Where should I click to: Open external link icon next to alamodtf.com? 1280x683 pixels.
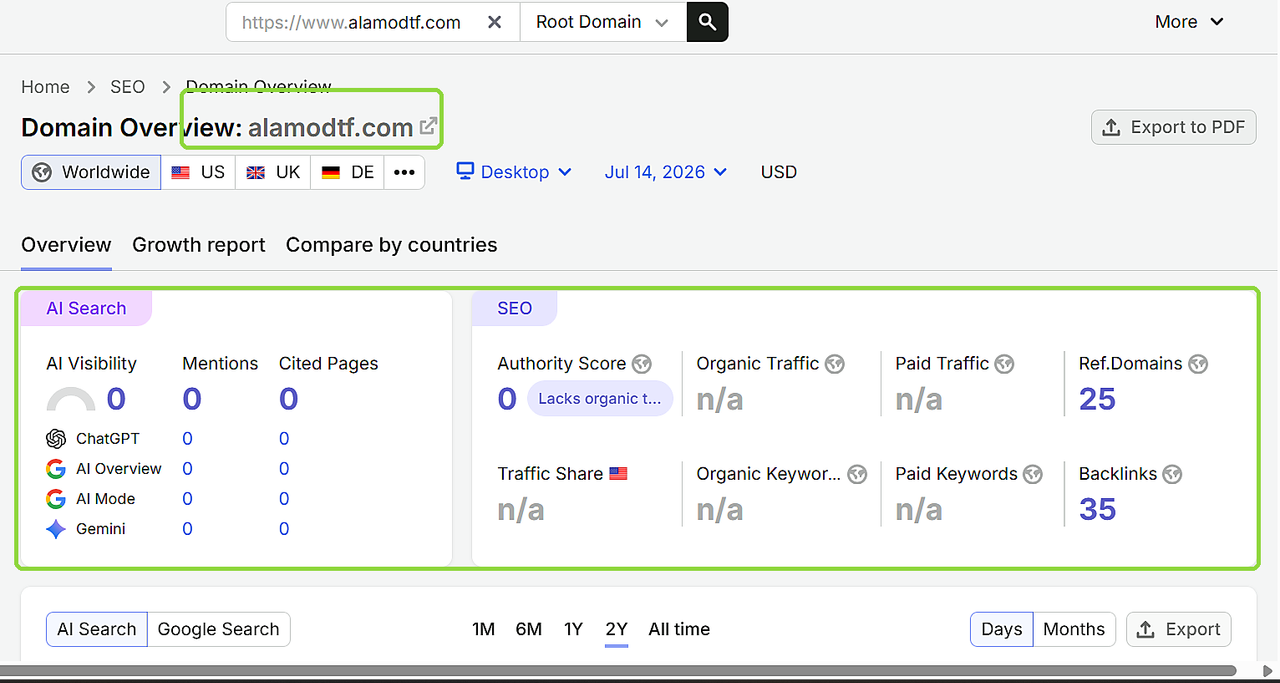428,127
